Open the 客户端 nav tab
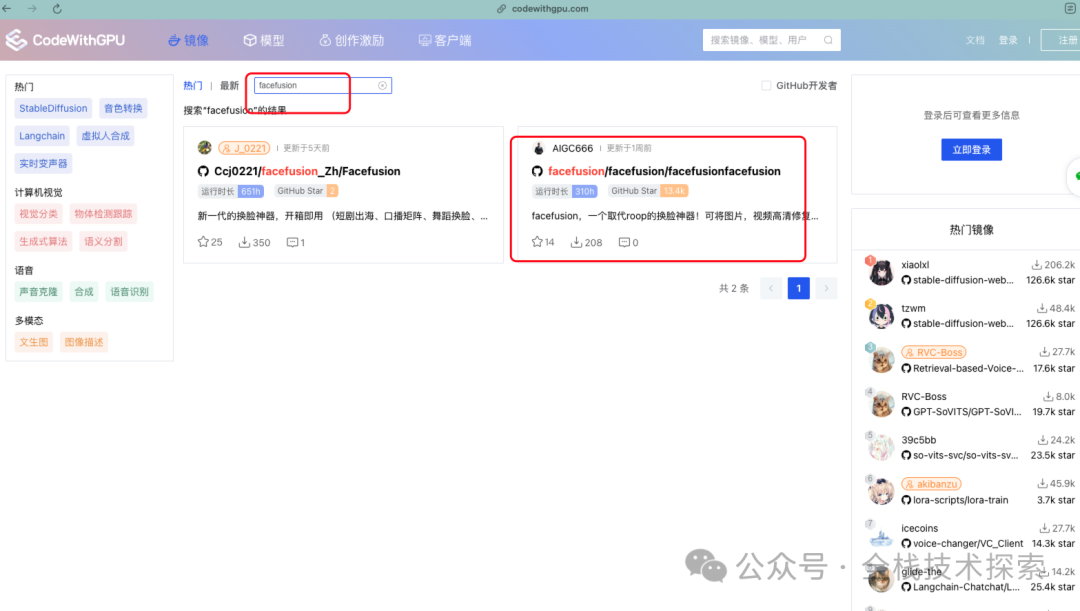Screen dimensions: 1080x611 tap(445, 41)
